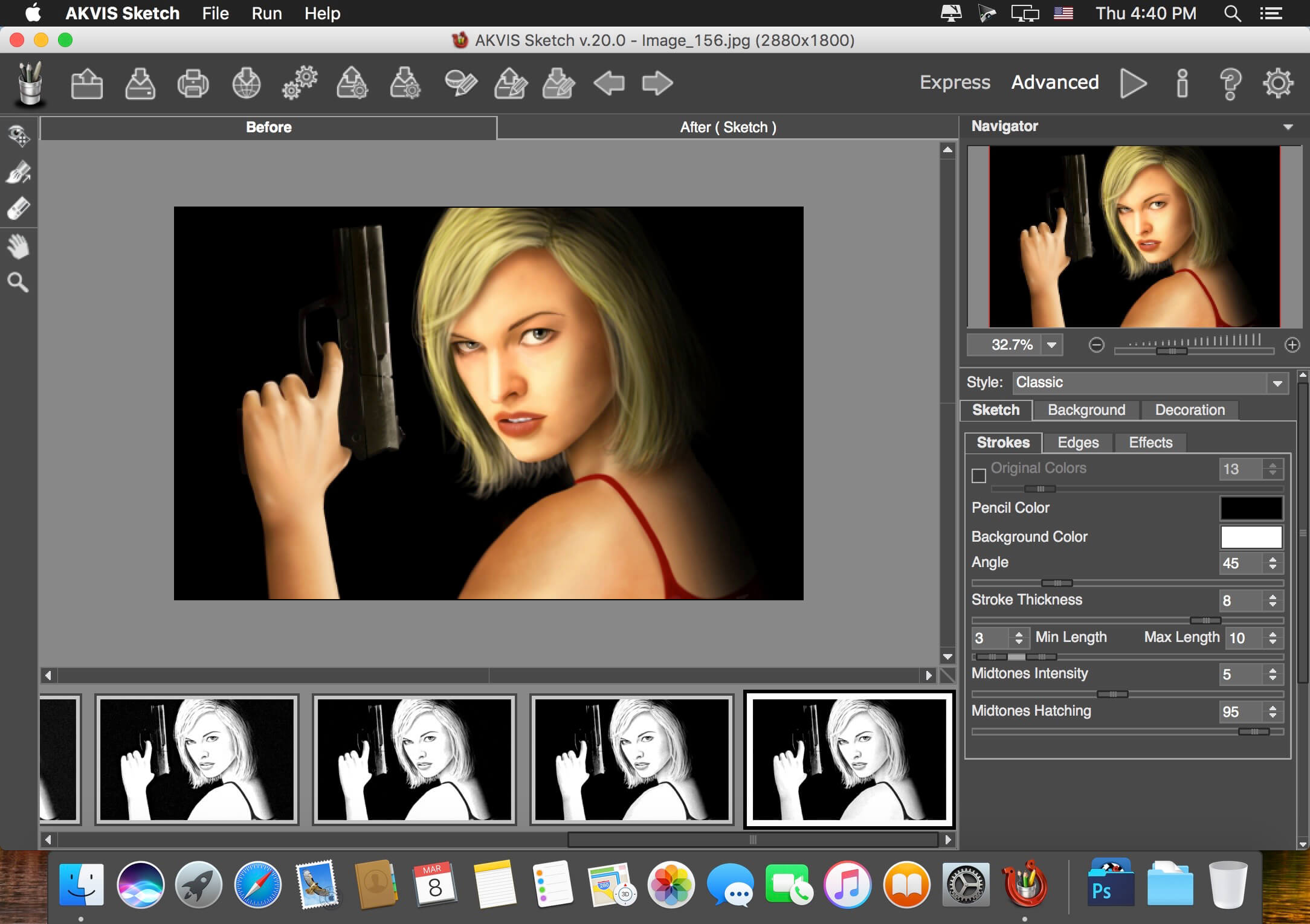The height and width of the screenshot is (924, 1310).
Task: Select the Hand tool in the left toolbar
Action: 18,246
